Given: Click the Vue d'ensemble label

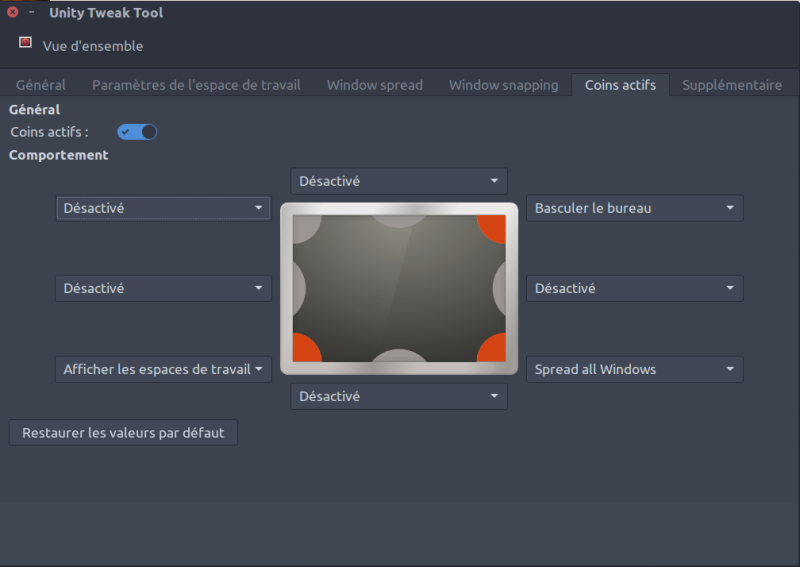Looking at the screenshot, I should click(93, 46).
